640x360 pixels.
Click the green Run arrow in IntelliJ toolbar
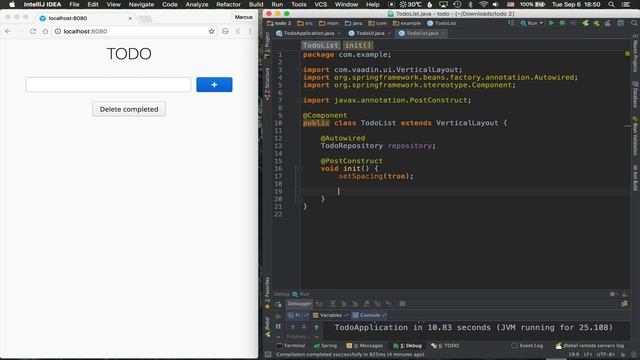point(551,23)
